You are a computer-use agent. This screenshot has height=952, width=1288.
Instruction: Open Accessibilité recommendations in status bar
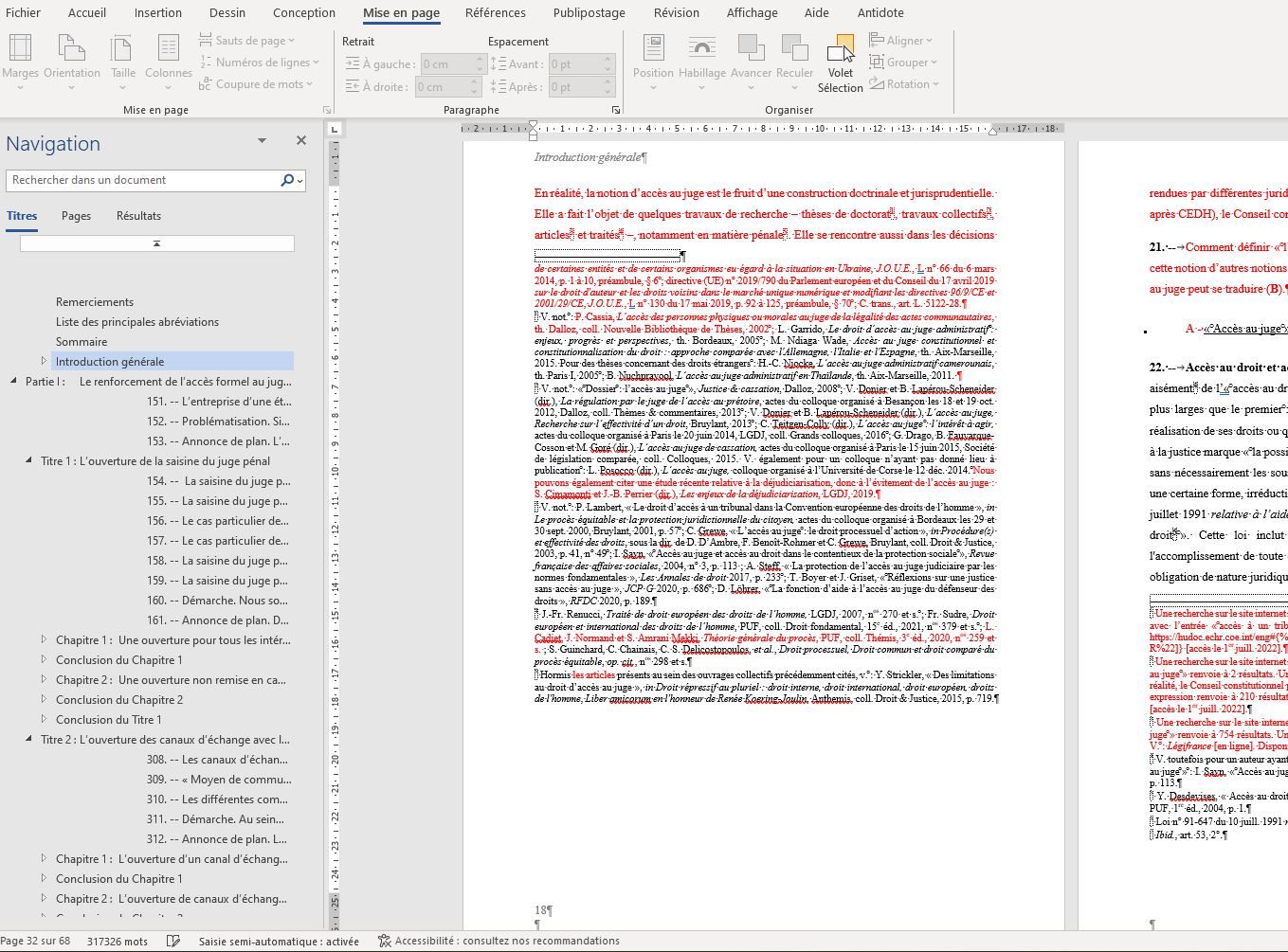pos(499,942)
